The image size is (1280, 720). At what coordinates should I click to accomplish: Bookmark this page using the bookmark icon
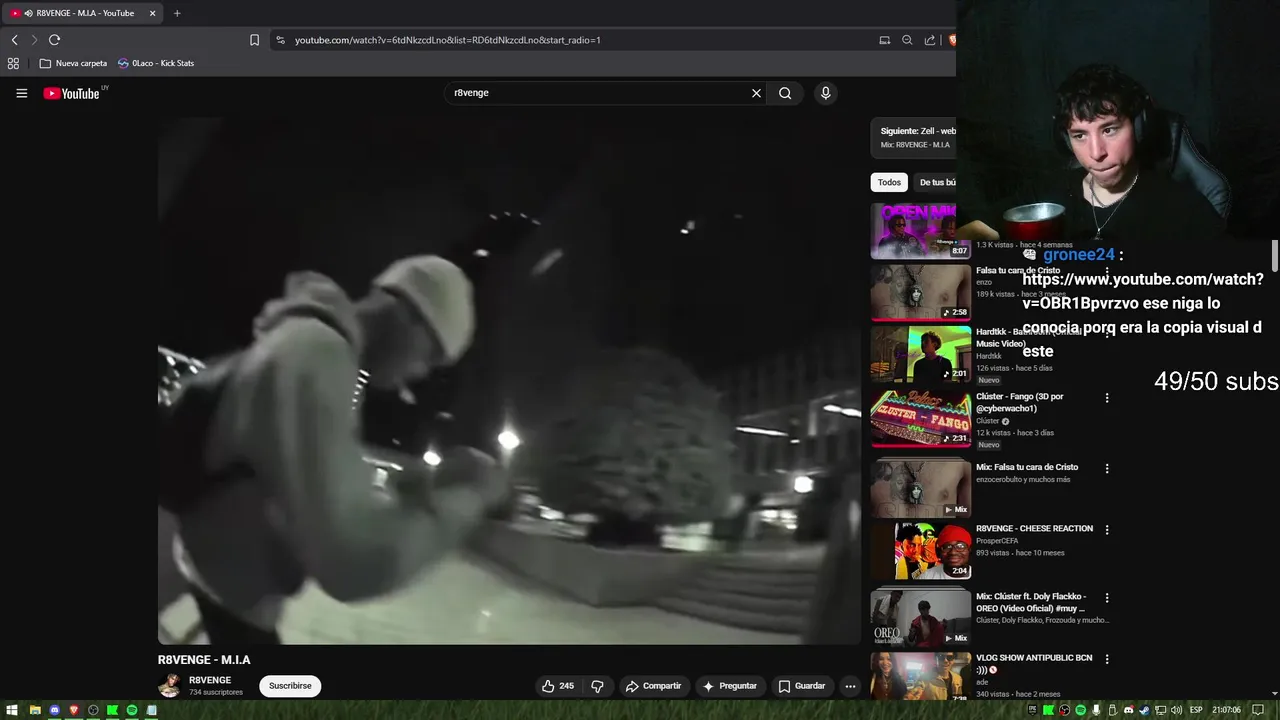254,40
